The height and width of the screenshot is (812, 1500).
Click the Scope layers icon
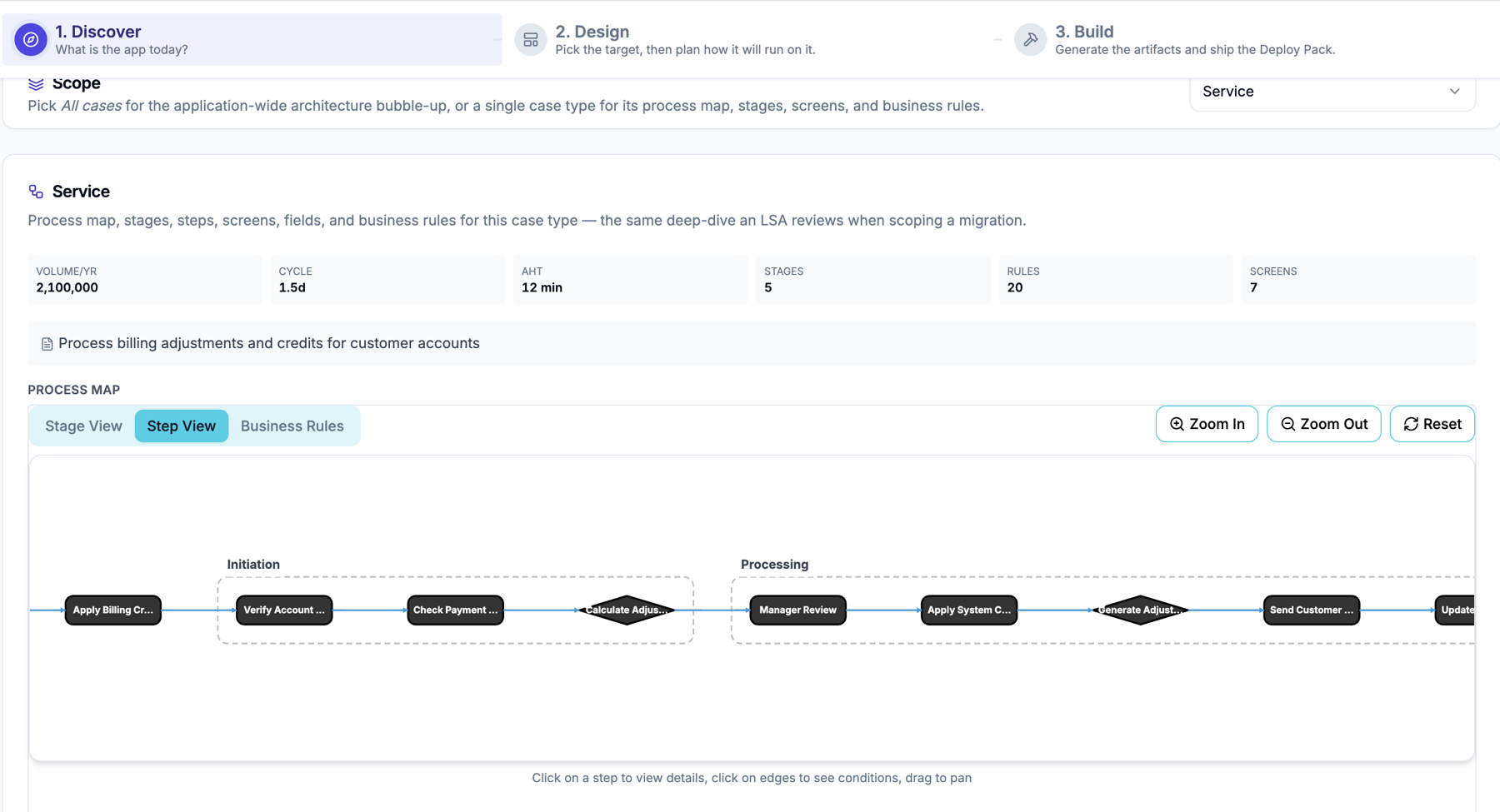[36, 83]
